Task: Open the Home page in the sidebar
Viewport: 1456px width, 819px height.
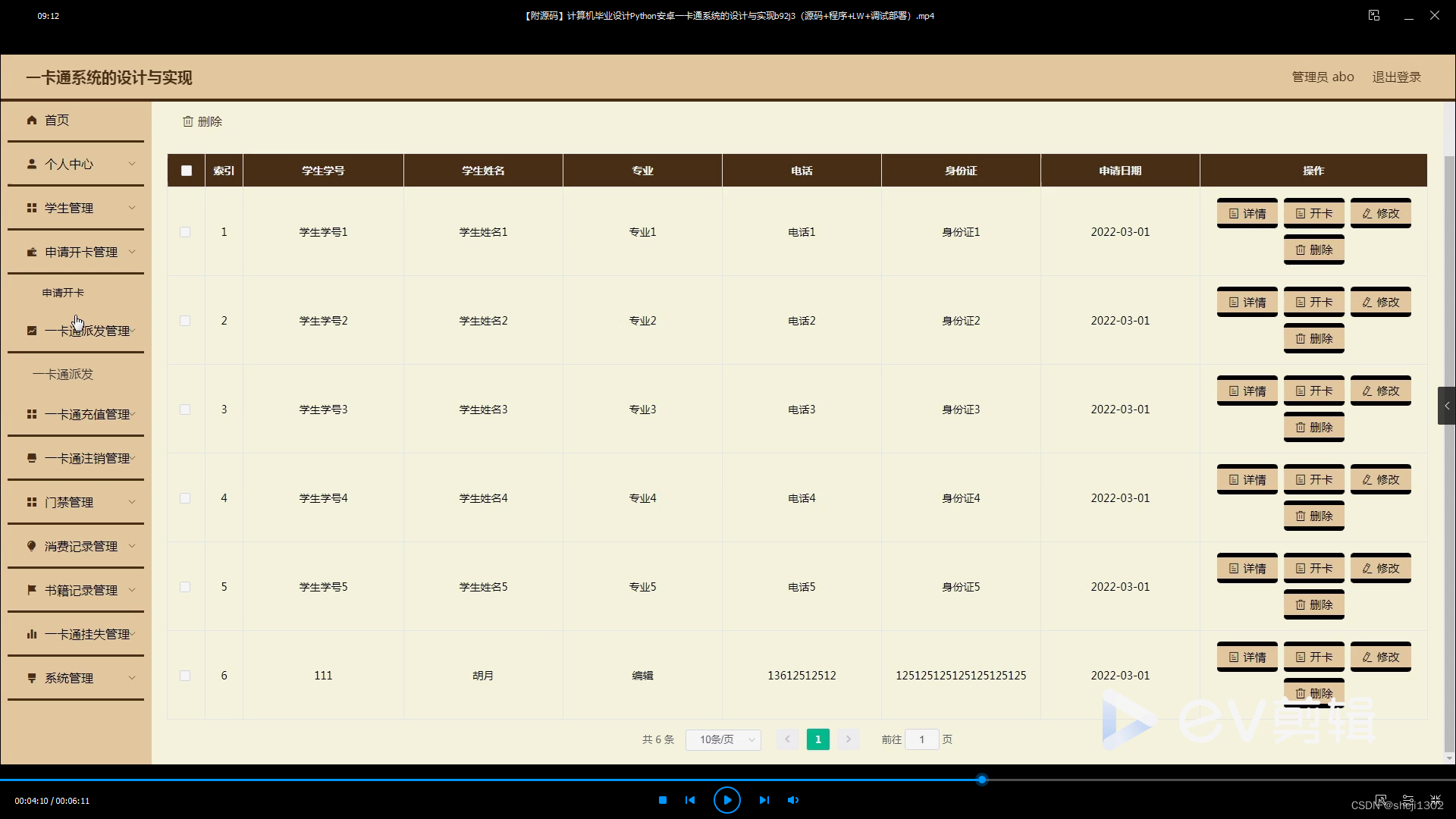Action: 57,120
